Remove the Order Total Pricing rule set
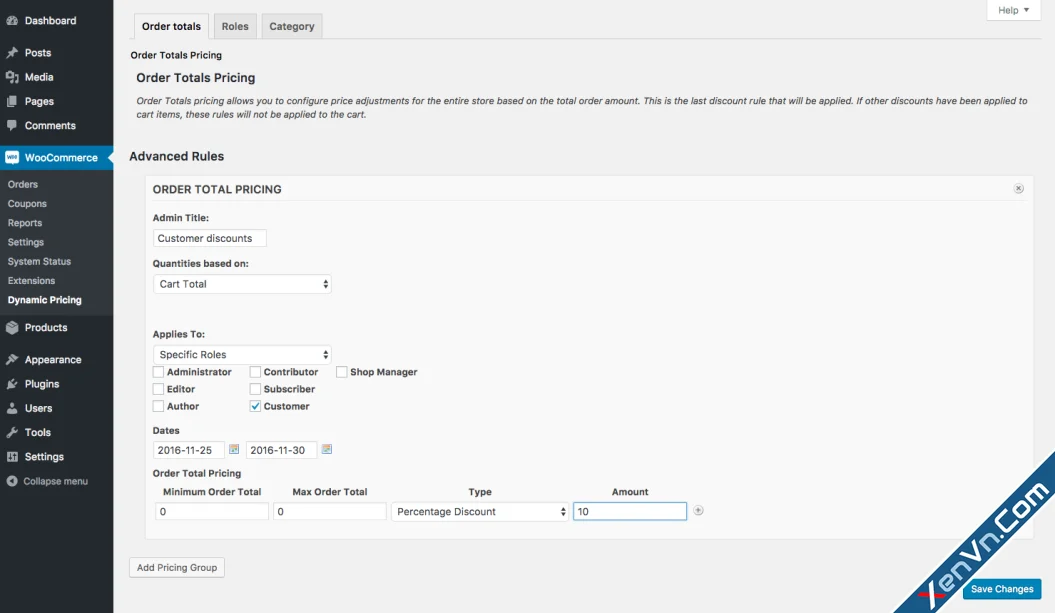This screenshot has width=1055, height=613. point(1019,188)
